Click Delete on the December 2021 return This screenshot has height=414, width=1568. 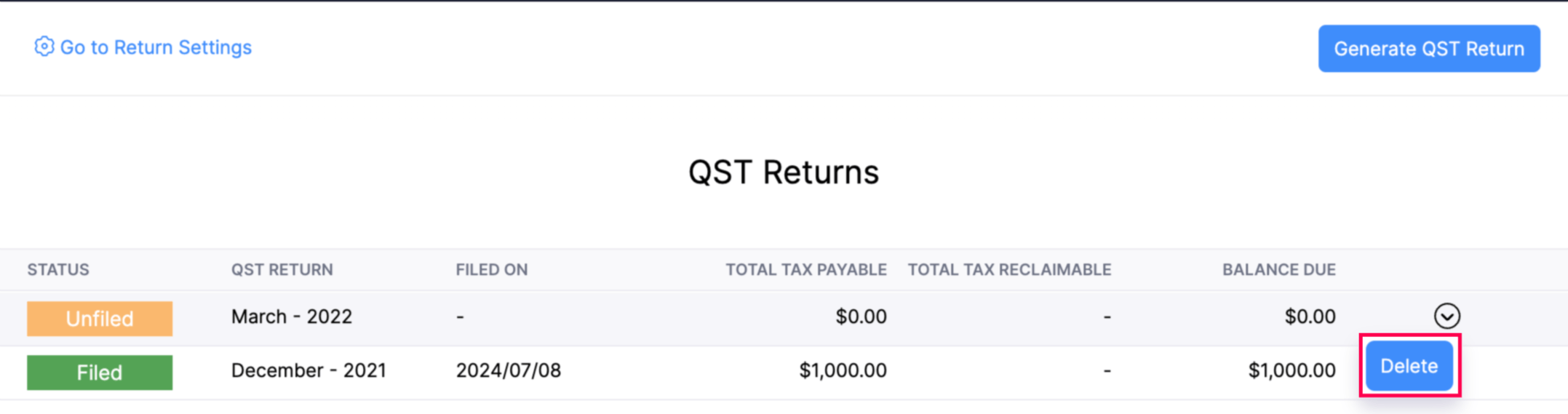pos(1409,366)
